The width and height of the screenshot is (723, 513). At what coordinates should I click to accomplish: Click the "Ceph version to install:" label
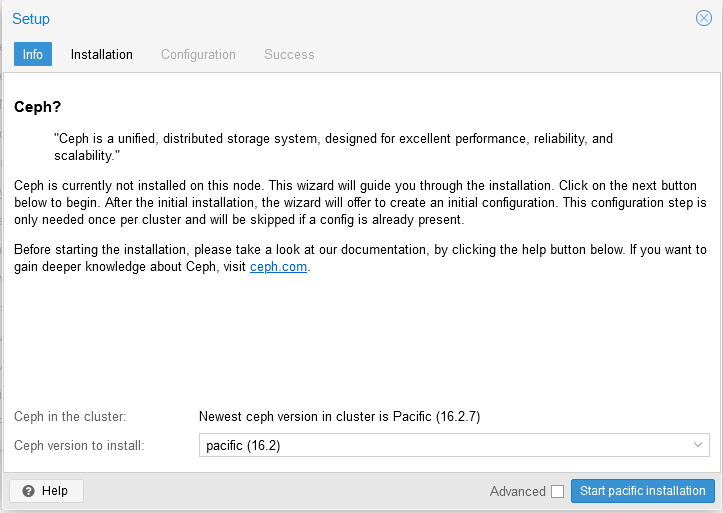(x=79, y=445)
